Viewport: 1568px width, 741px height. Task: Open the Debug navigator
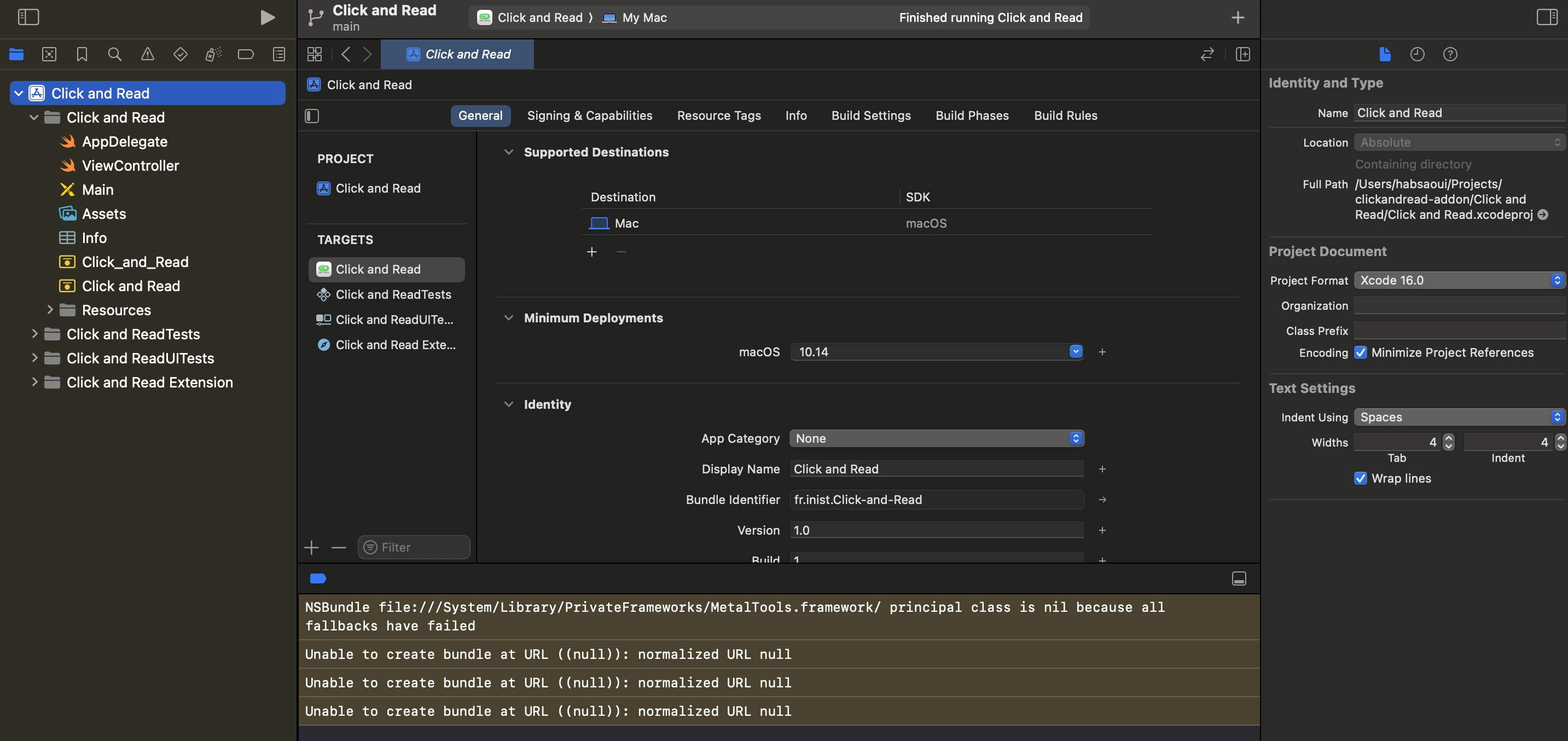[x=213, y=54]
